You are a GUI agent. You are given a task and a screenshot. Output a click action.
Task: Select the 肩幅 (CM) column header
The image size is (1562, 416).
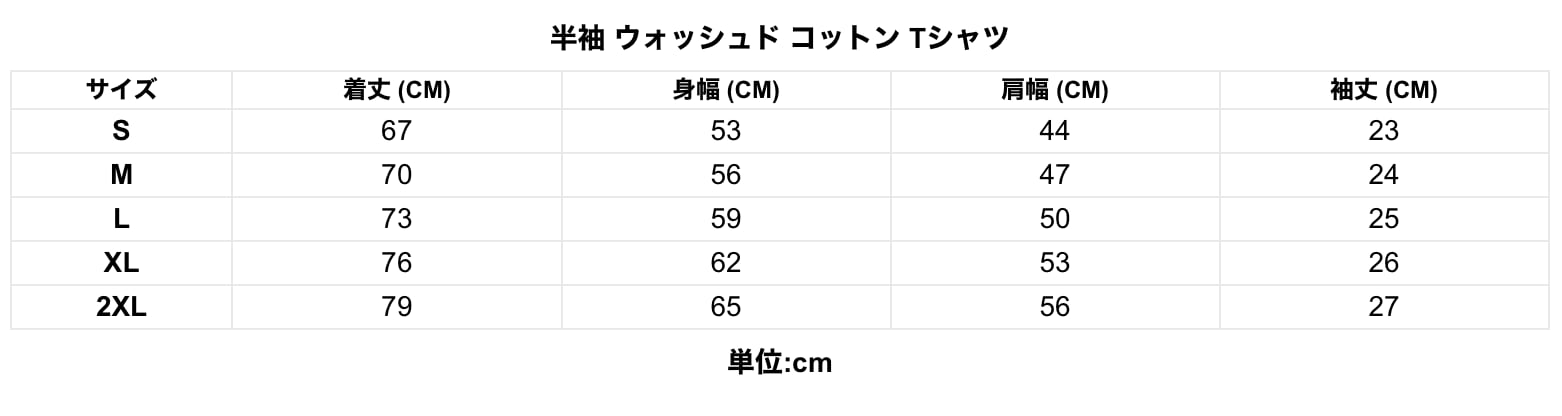point(1055,90)
